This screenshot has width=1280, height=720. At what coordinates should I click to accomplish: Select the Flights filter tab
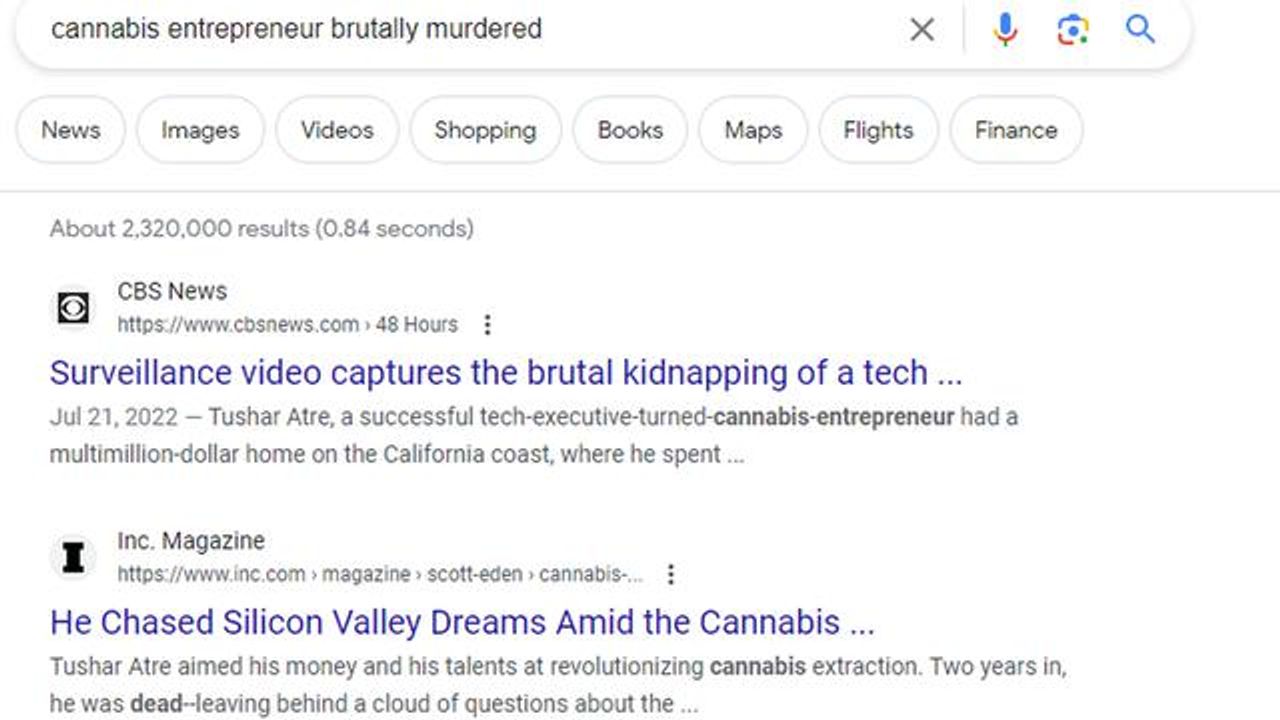click(878, 130)
